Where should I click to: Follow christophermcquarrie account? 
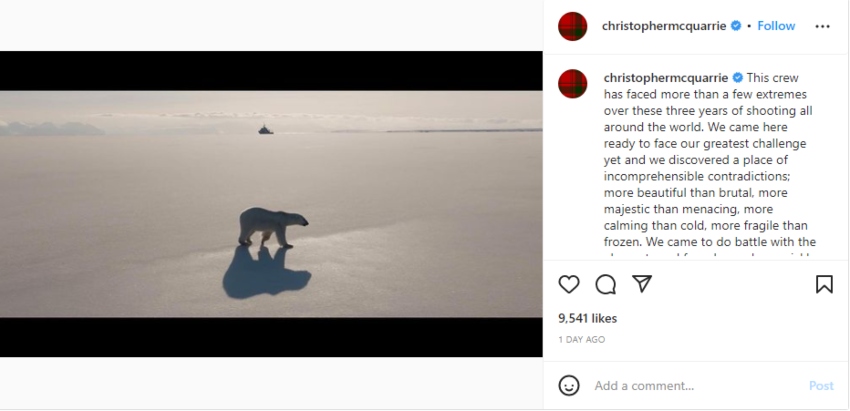point(776,25)
